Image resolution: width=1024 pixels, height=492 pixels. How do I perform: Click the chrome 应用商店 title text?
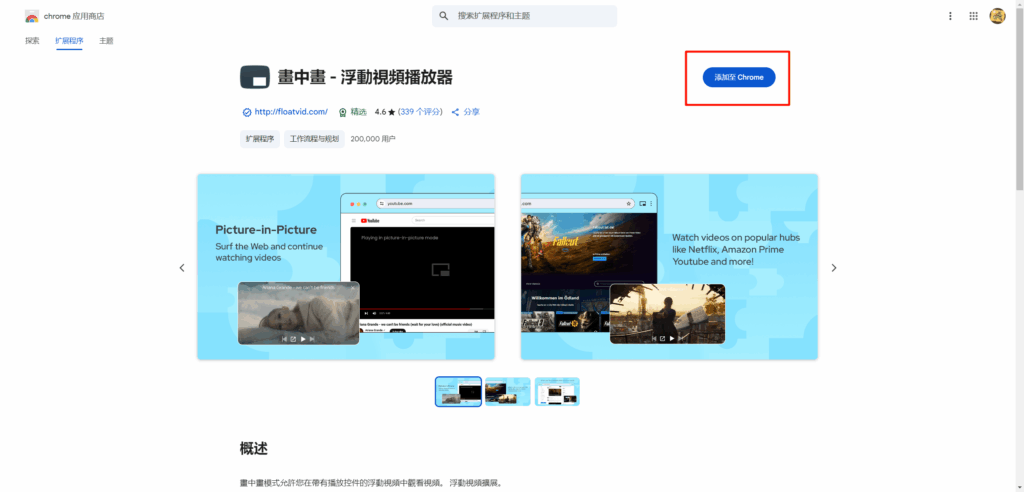[74, 16]
